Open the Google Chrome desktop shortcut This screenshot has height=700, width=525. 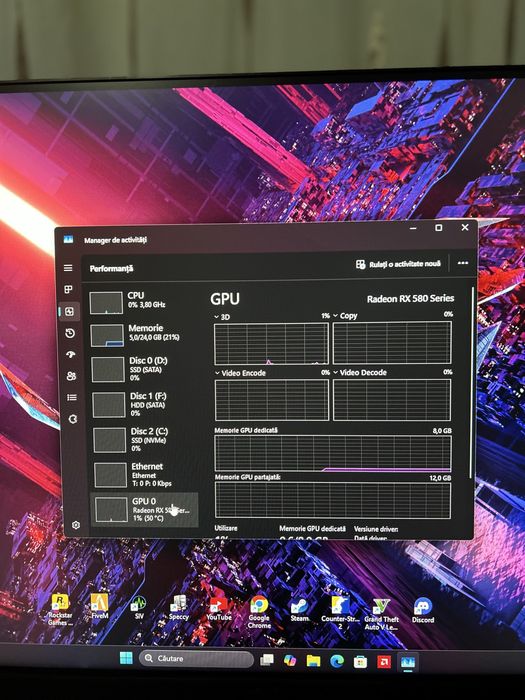click(x=259, y=612)
